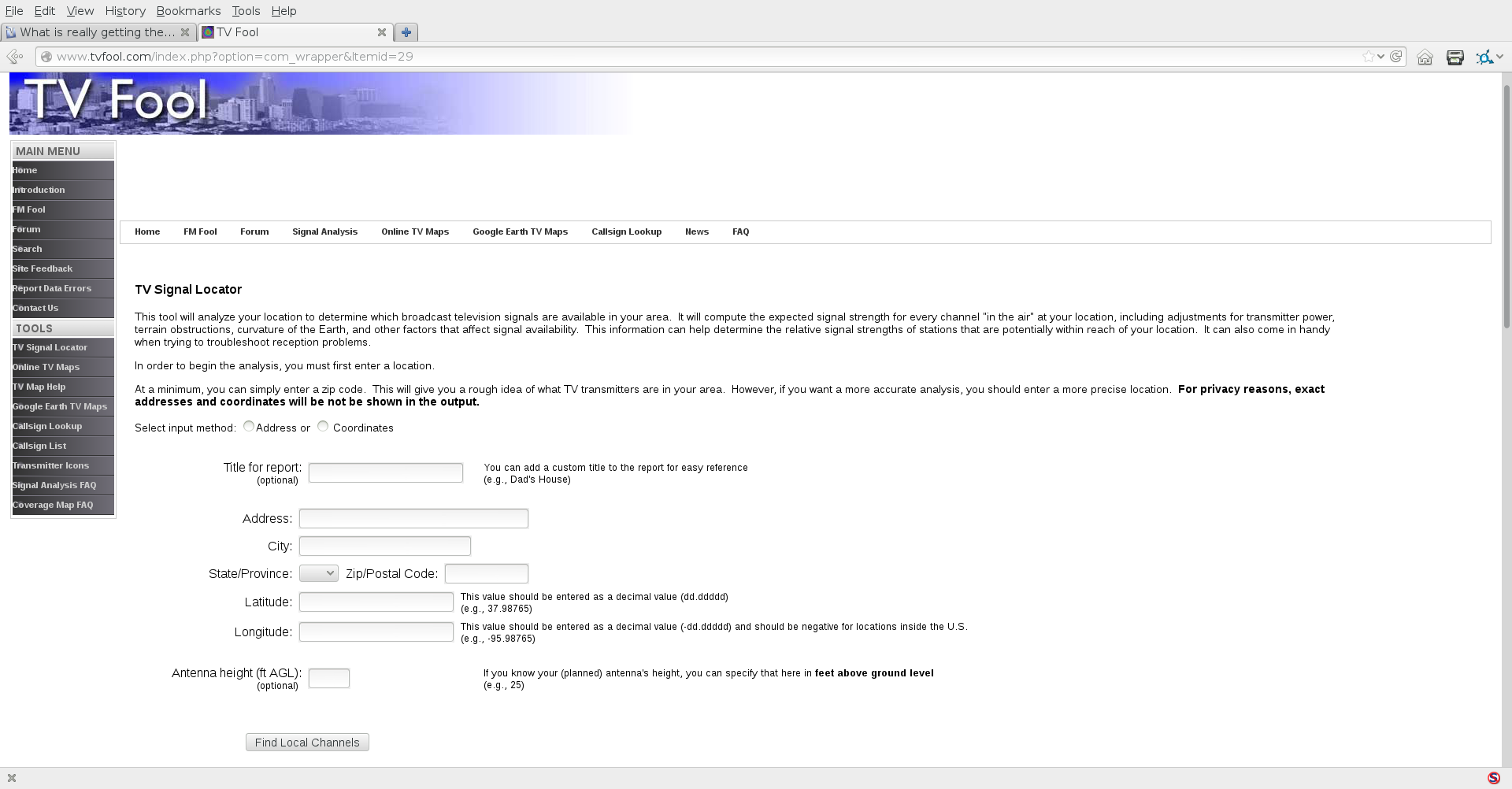Open the URL history dropdown arrow
Image resolution: width=1512 pixels, height=789 pixels.
[x=1380, y=57]
